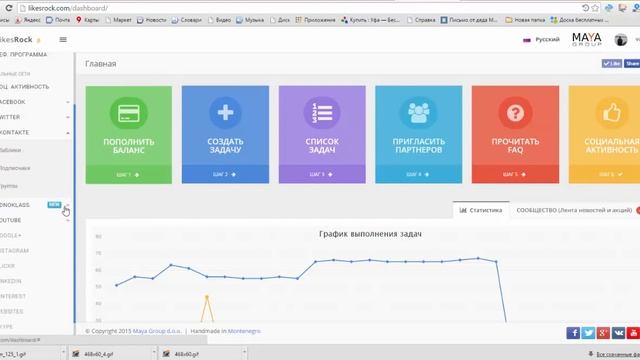Screen dimensions: 640x360
Task: Open the Карты bookmark
Action: pyautogui.click(x=87, y=20)
